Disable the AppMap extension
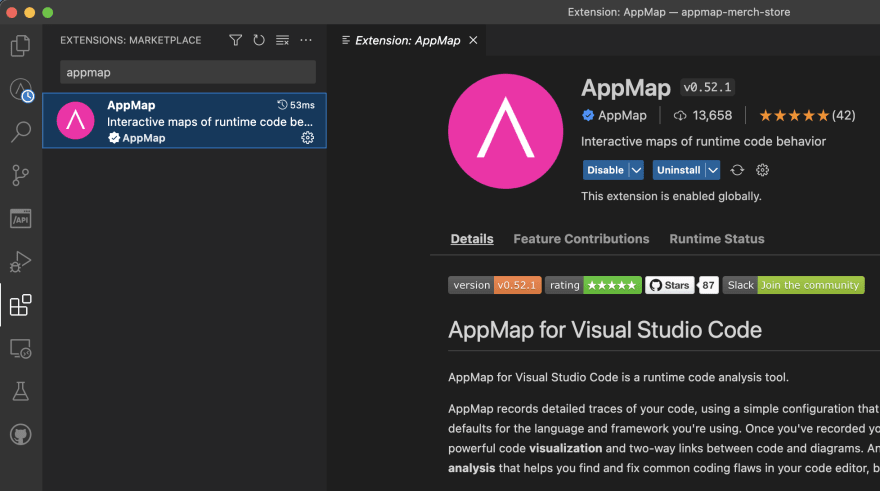The width and height of the screenshot is (880, 491). [606, 170]
